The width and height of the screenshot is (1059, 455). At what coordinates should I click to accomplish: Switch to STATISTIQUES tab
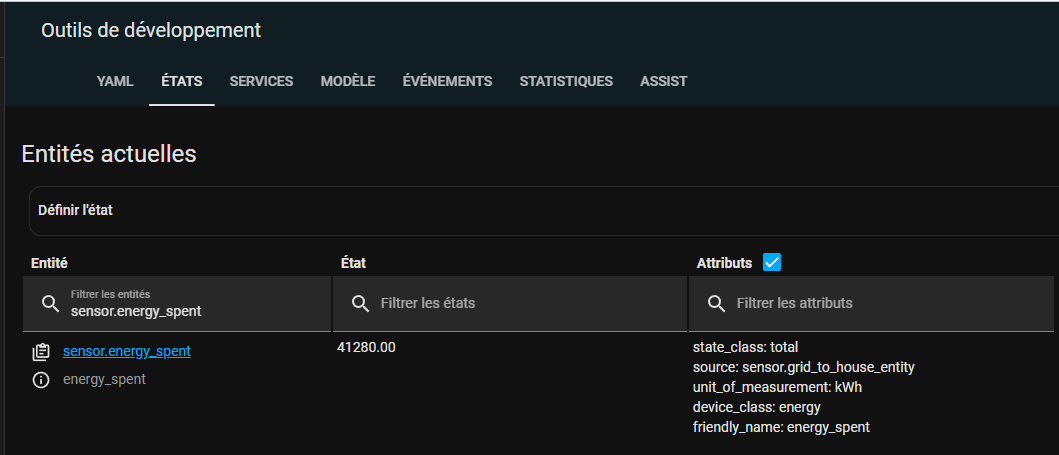(566, 82)
